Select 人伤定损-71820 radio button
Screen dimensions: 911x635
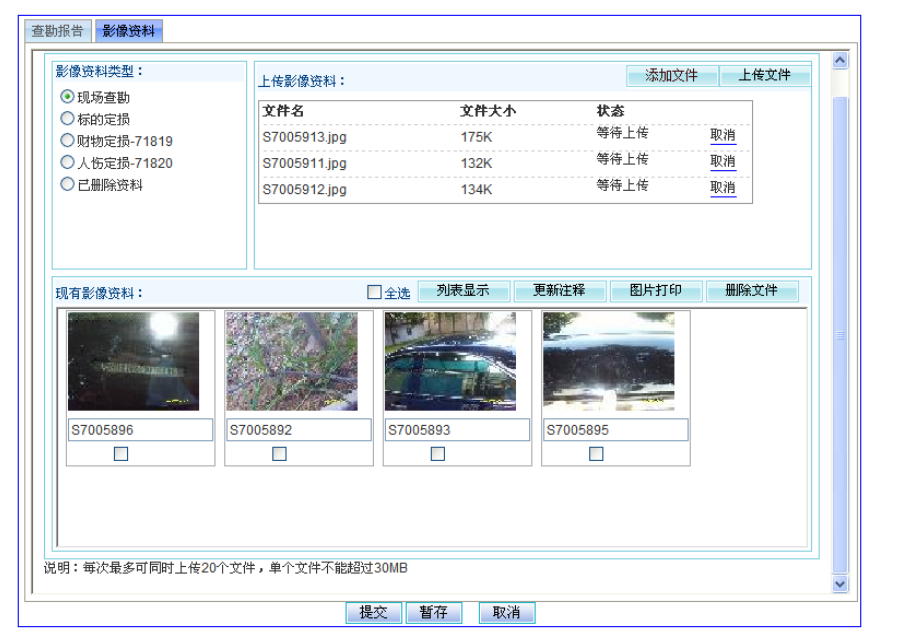(67, 163)
